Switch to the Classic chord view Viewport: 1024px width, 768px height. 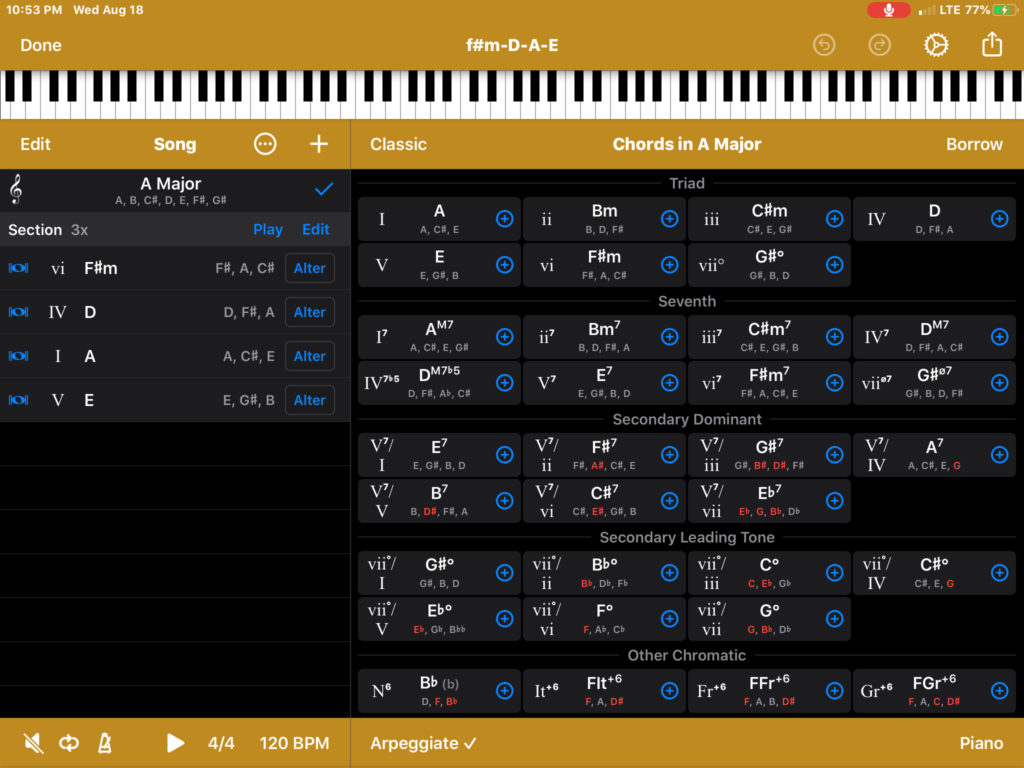(x=398, y=144)
